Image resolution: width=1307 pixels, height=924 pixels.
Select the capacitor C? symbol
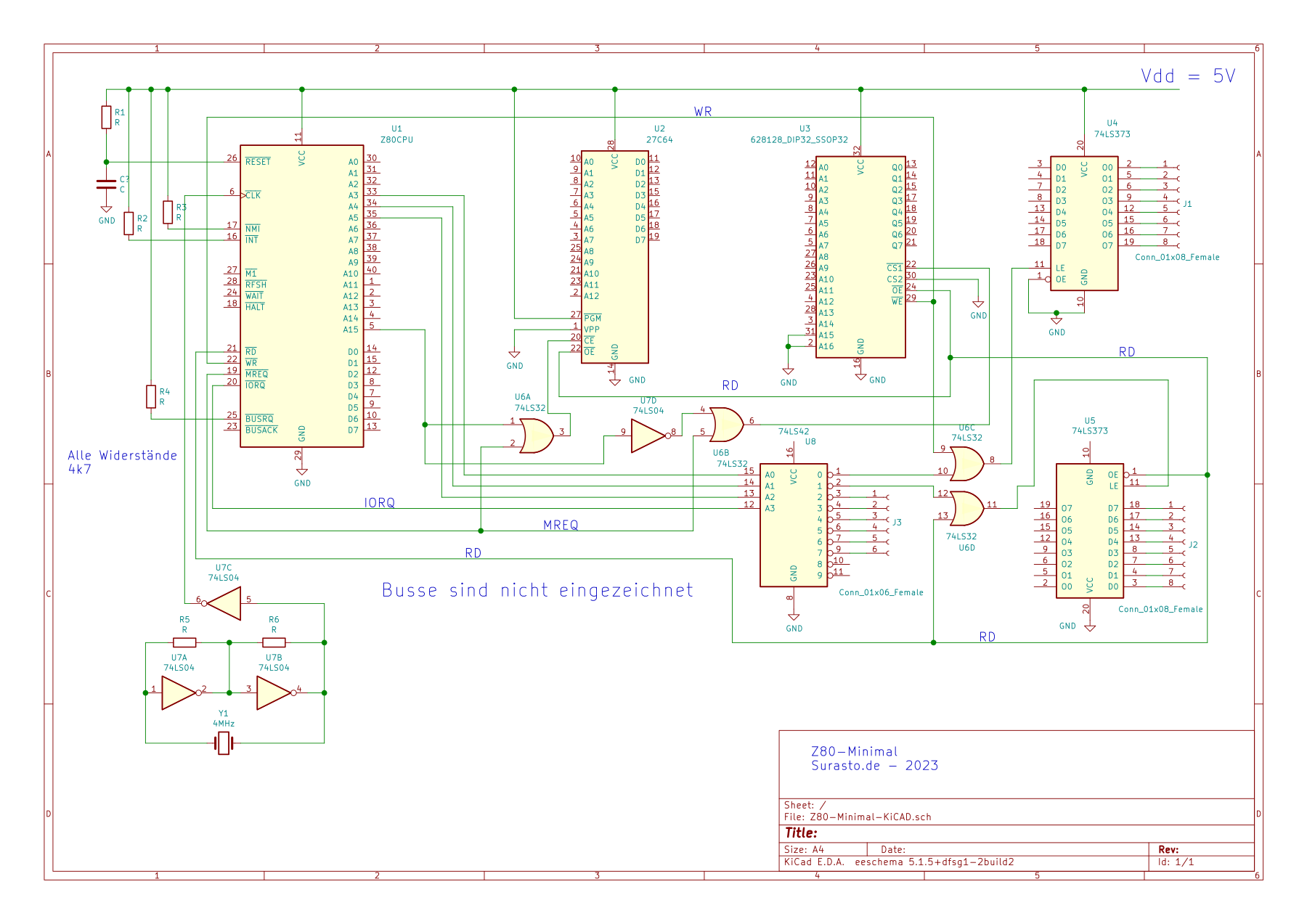click(106, 184)
